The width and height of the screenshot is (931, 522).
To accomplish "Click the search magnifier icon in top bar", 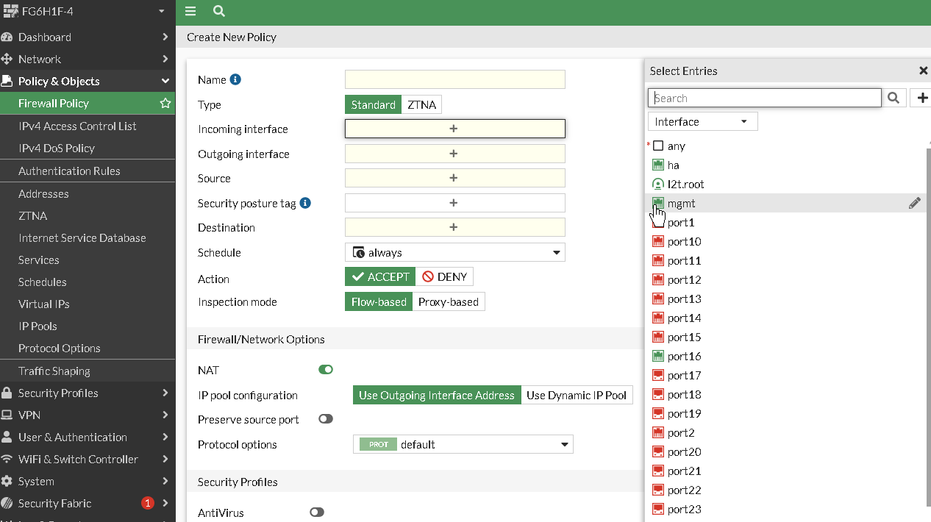I will 219,12.
